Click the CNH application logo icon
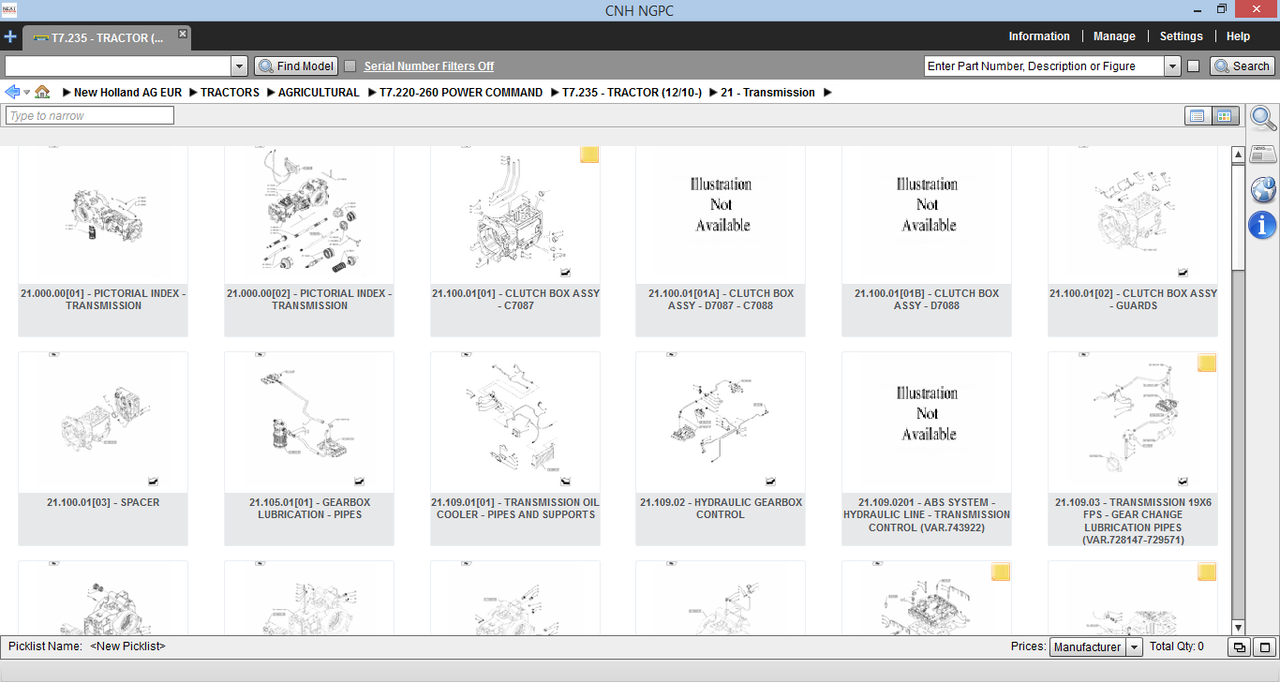 click(10, 9)
